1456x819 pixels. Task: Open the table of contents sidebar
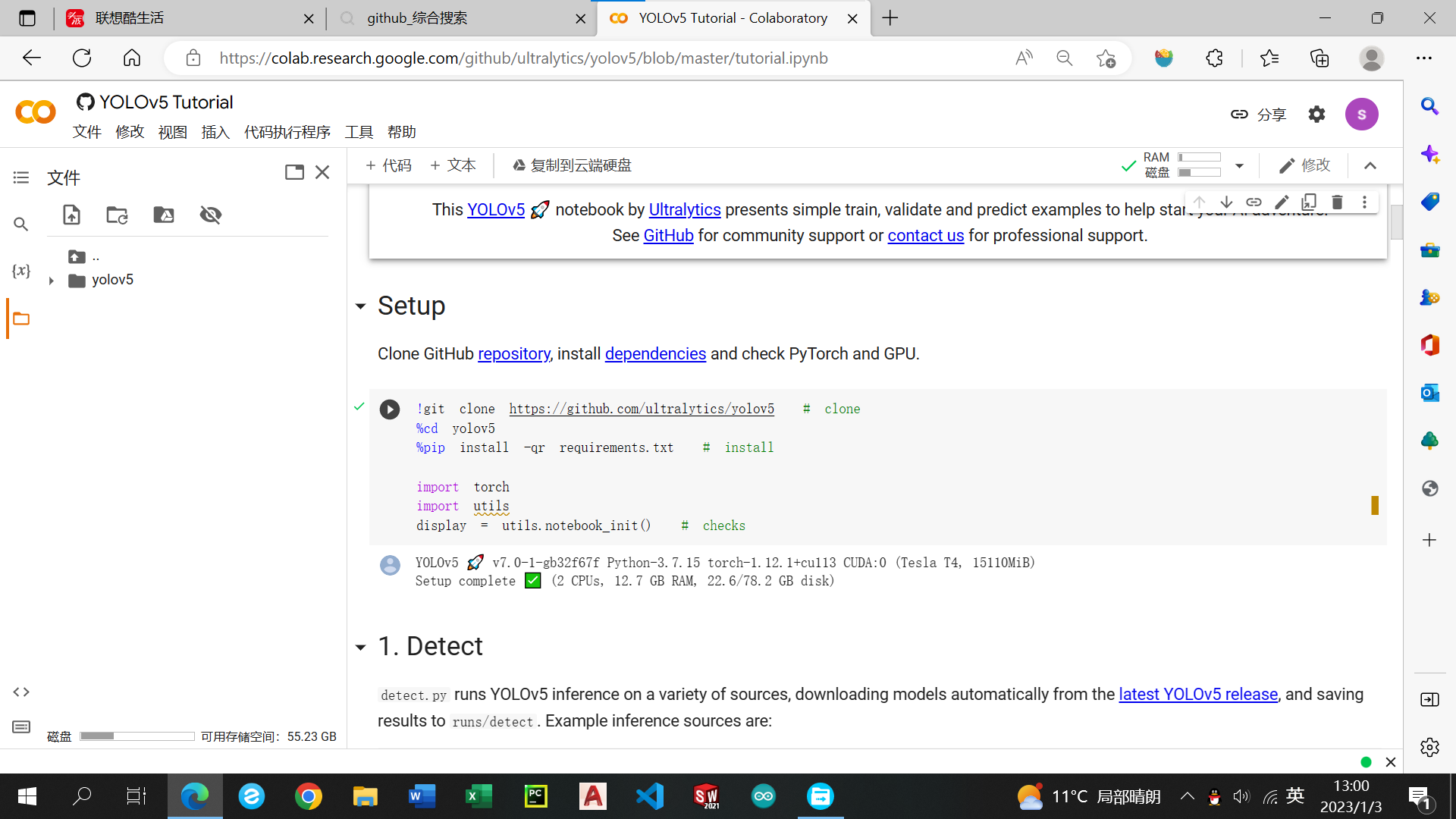21,177
